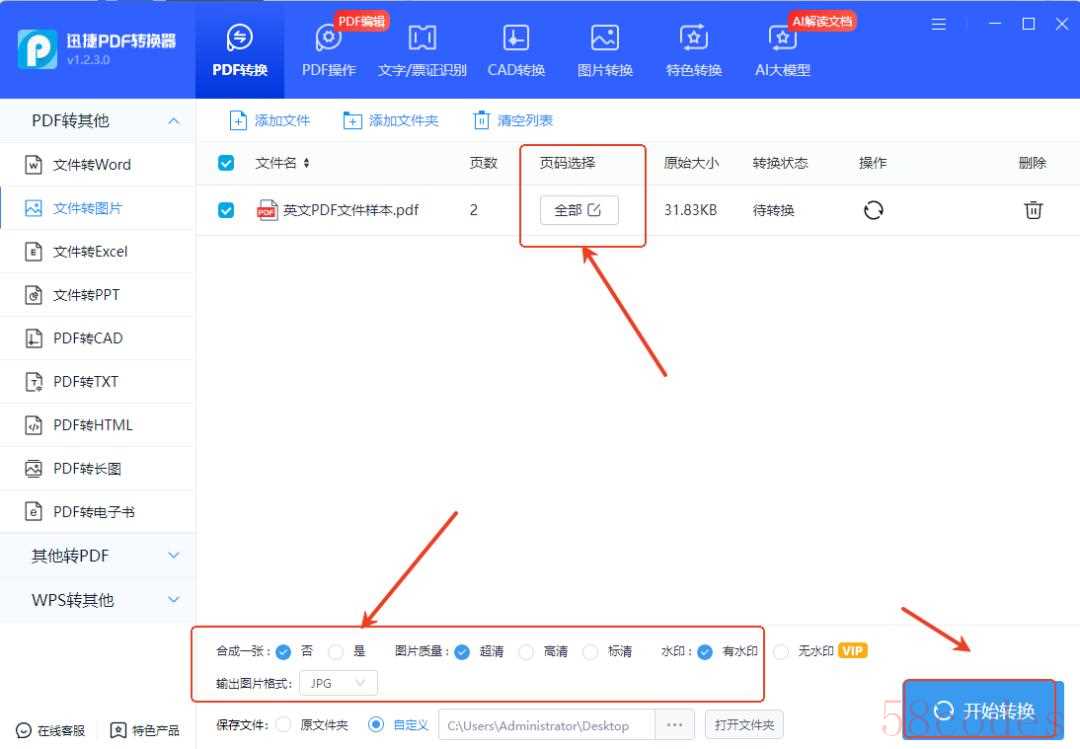
Task: Select 标清 image quality
Action: click(x=590, y=652)
